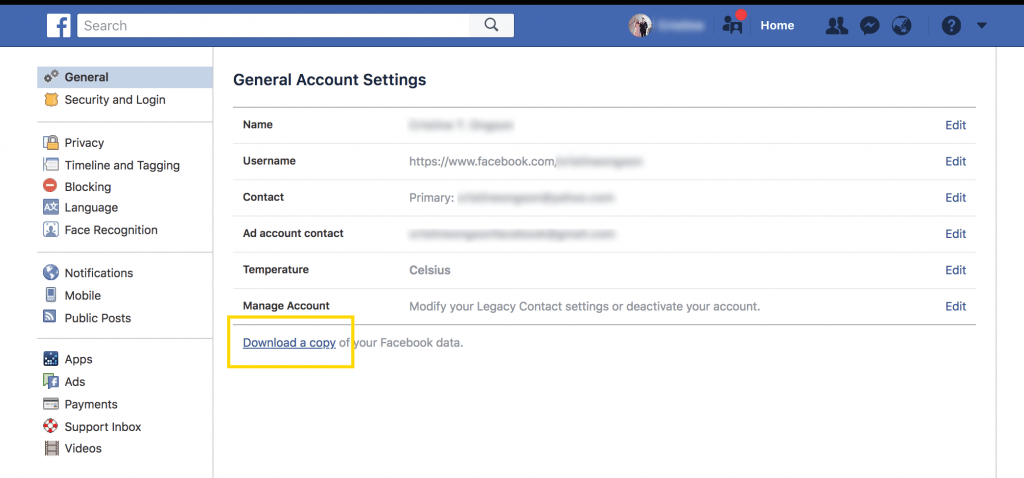Open the Messenger icon

coord(870,26)
